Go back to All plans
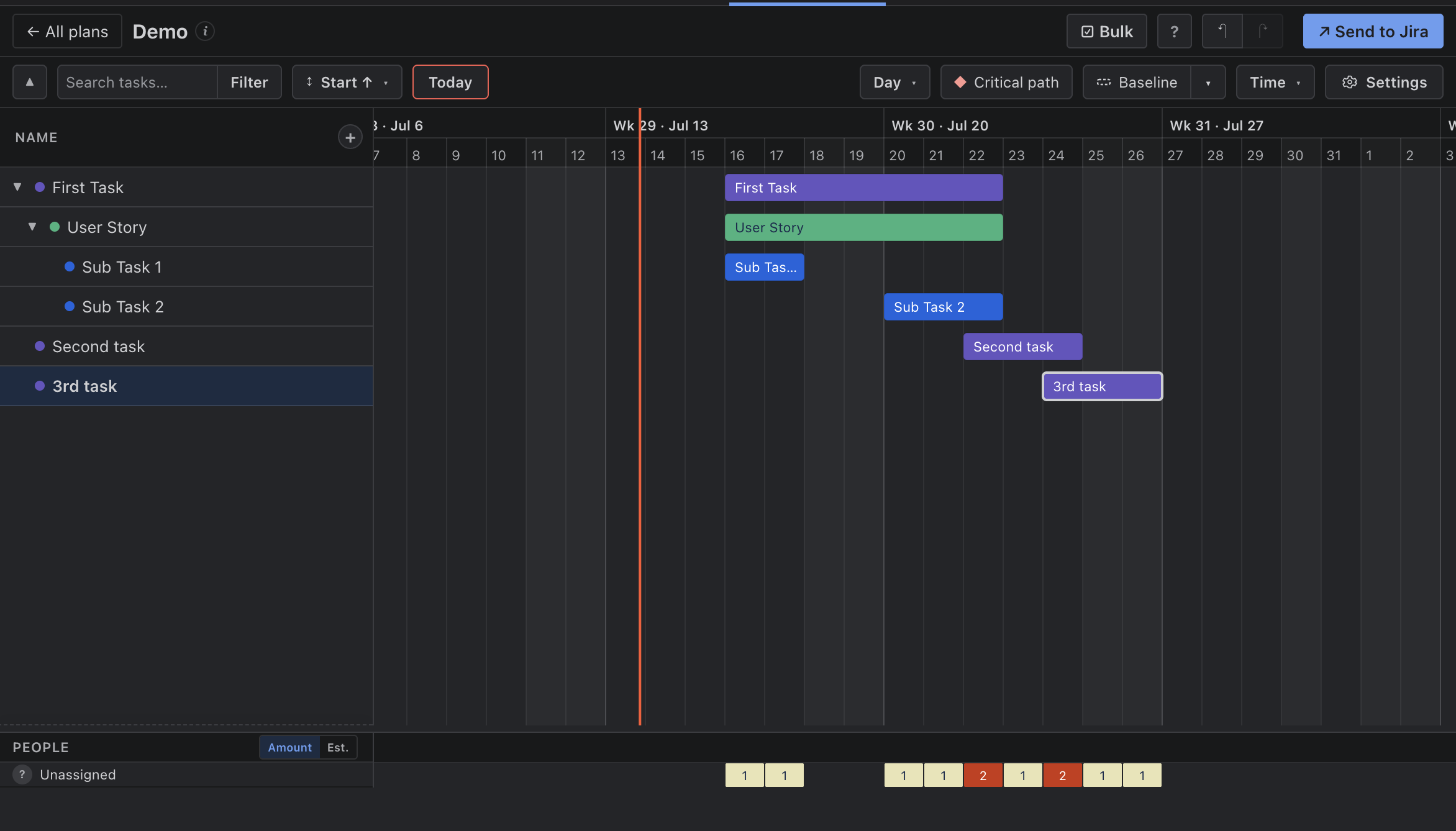1456x831 pixels. pos(68,32)
